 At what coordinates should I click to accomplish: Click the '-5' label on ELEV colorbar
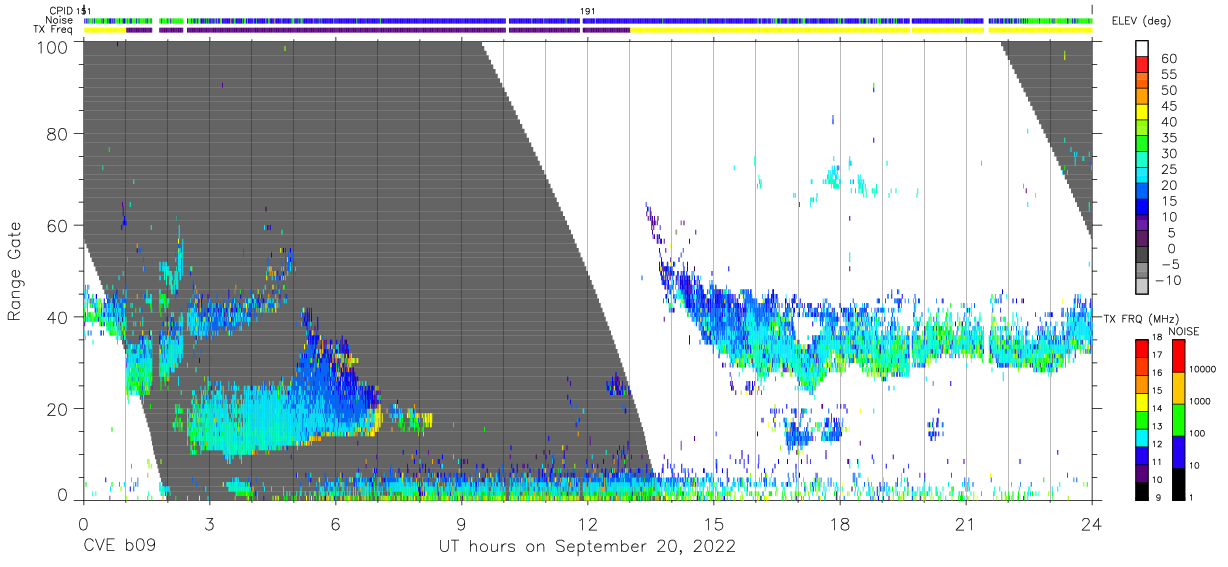click(1169, 264)
